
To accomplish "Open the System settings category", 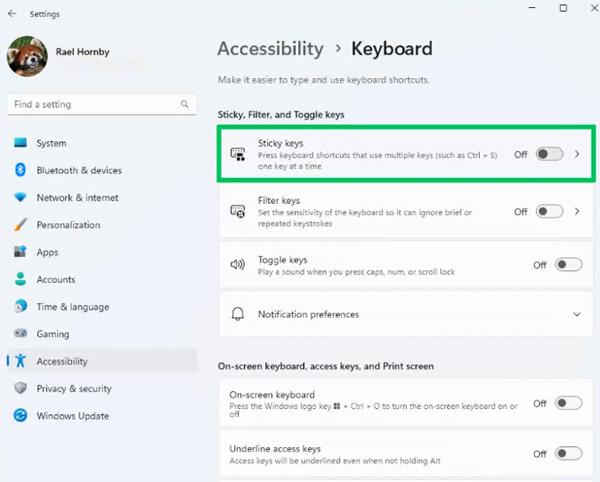I will click(x=51, y=143).
